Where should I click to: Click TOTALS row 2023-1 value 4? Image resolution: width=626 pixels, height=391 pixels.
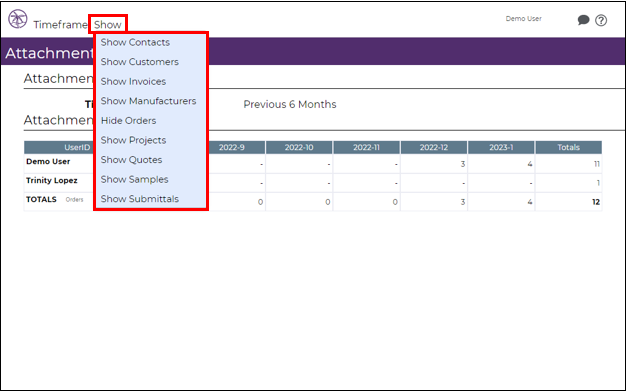(x=530, y=202)
